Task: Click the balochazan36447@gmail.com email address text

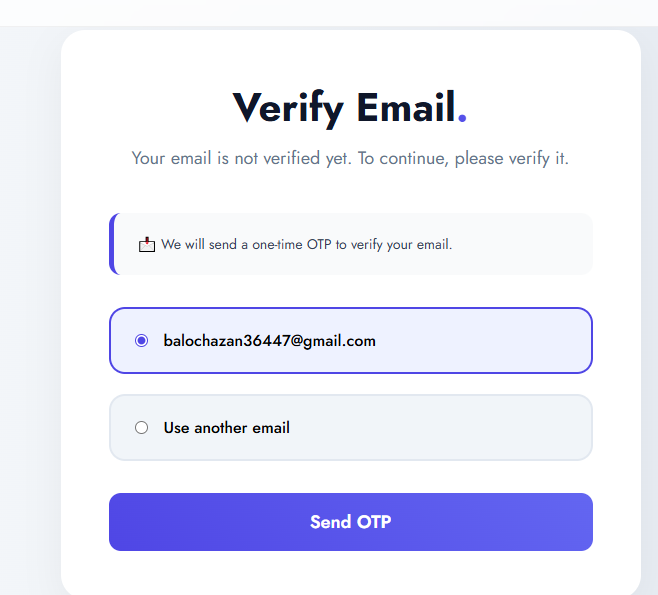Action: point(269,341)
